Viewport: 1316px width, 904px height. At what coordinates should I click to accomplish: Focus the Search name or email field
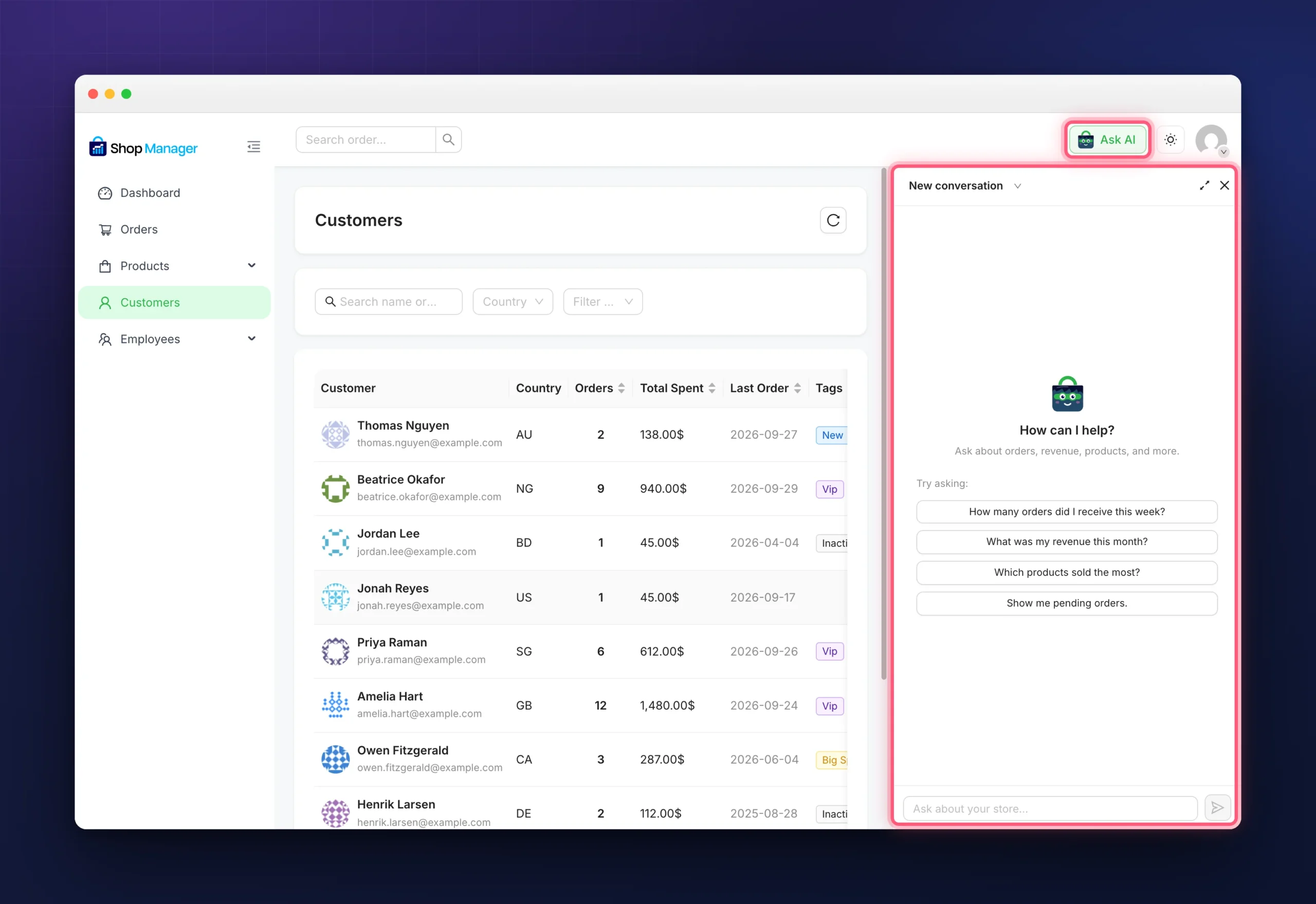point(389,302)
